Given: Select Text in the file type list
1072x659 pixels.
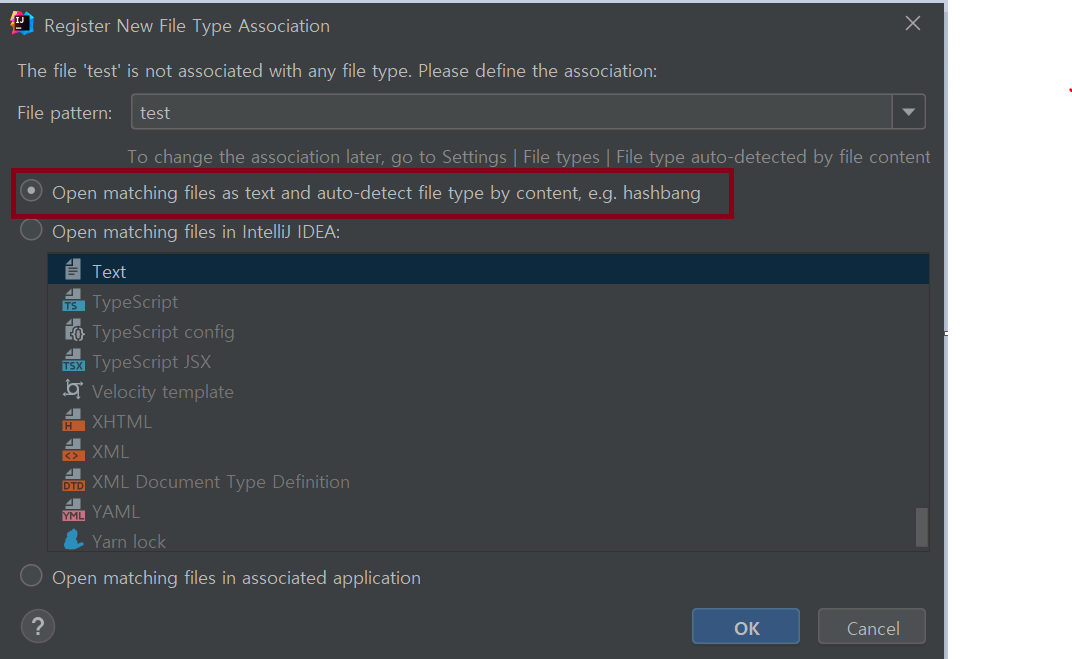Looking at the screenshot, I should pyautogui.click(x=488, y=271).
